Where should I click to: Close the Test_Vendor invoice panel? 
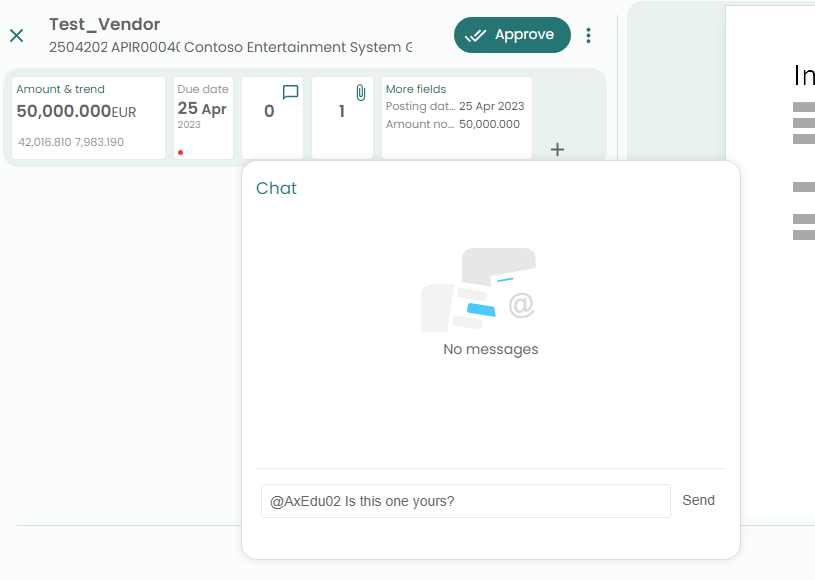17,35
